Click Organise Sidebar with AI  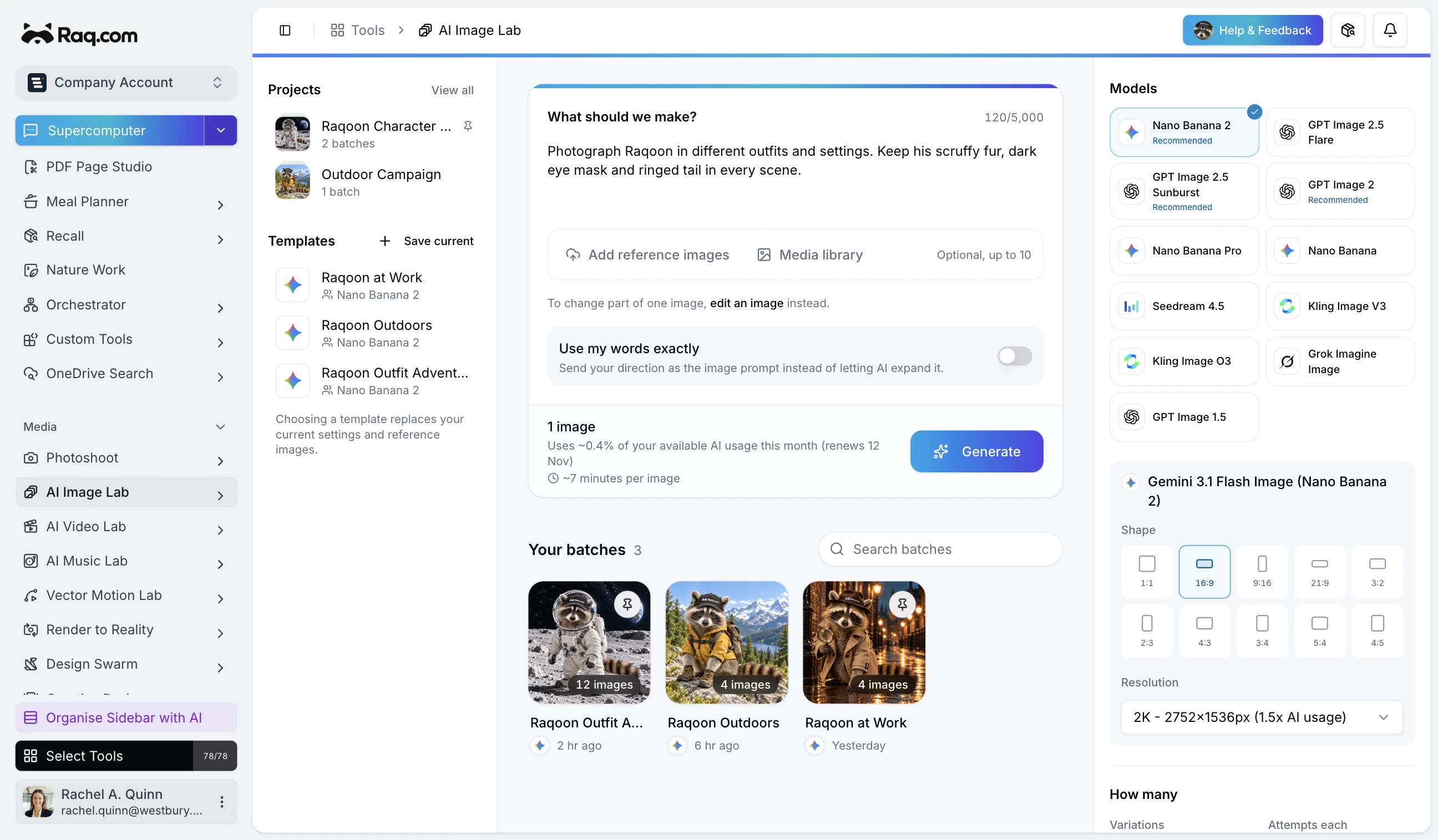pyautogui.click(x=125, y=717)
